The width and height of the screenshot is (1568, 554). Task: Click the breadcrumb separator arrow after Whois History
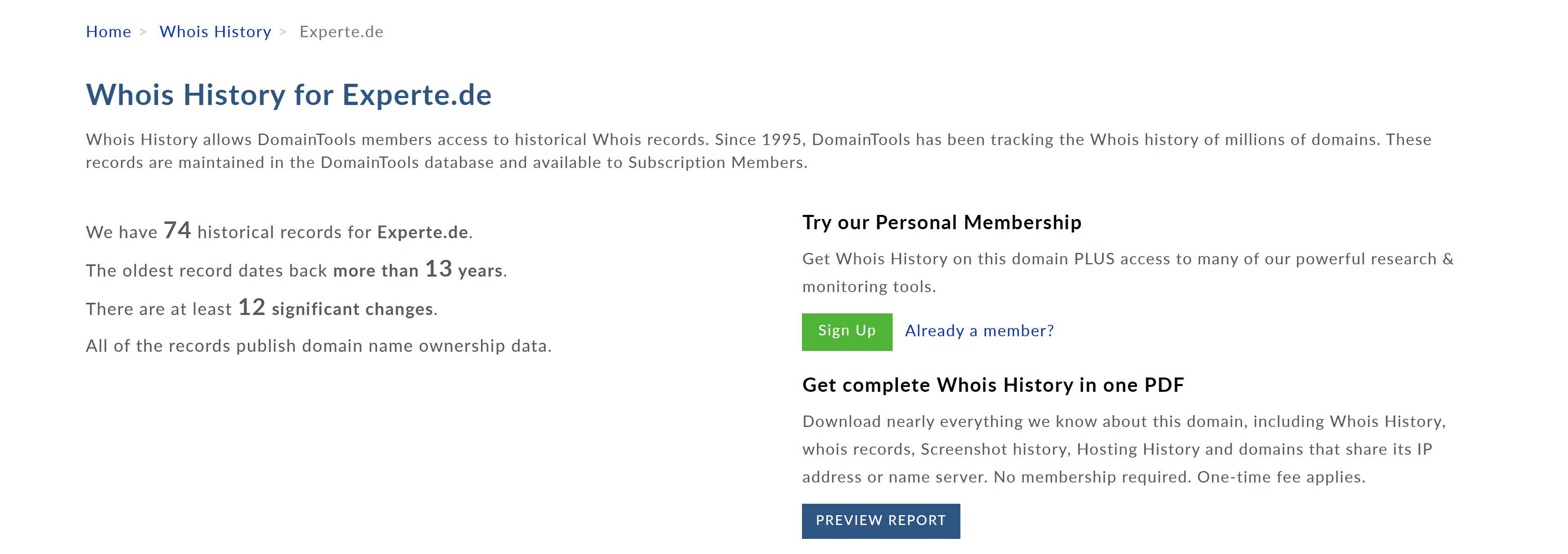(x=283, y=31)
